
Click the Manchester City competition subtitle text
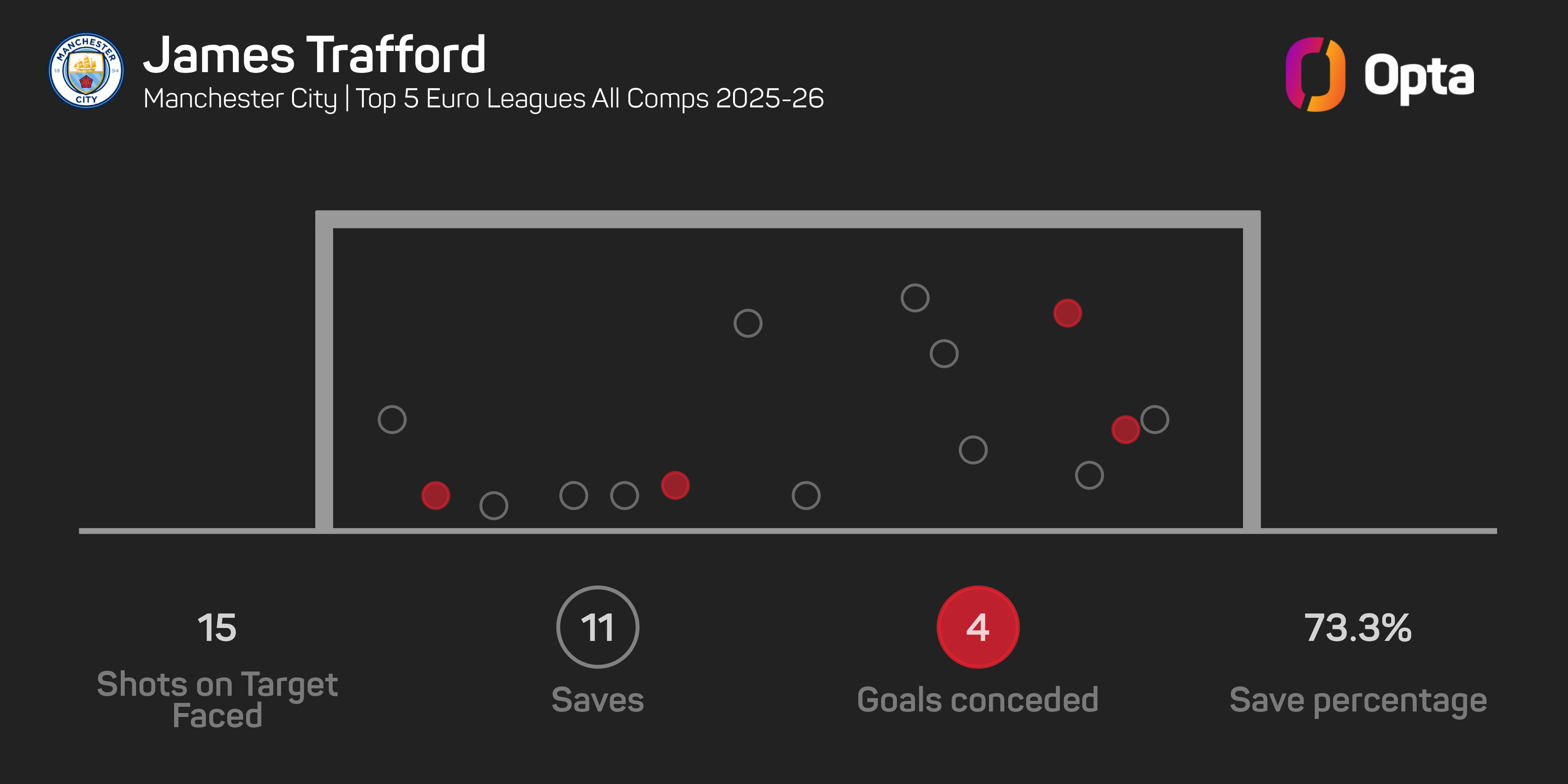pyautogui.click(x=483, y=99)
